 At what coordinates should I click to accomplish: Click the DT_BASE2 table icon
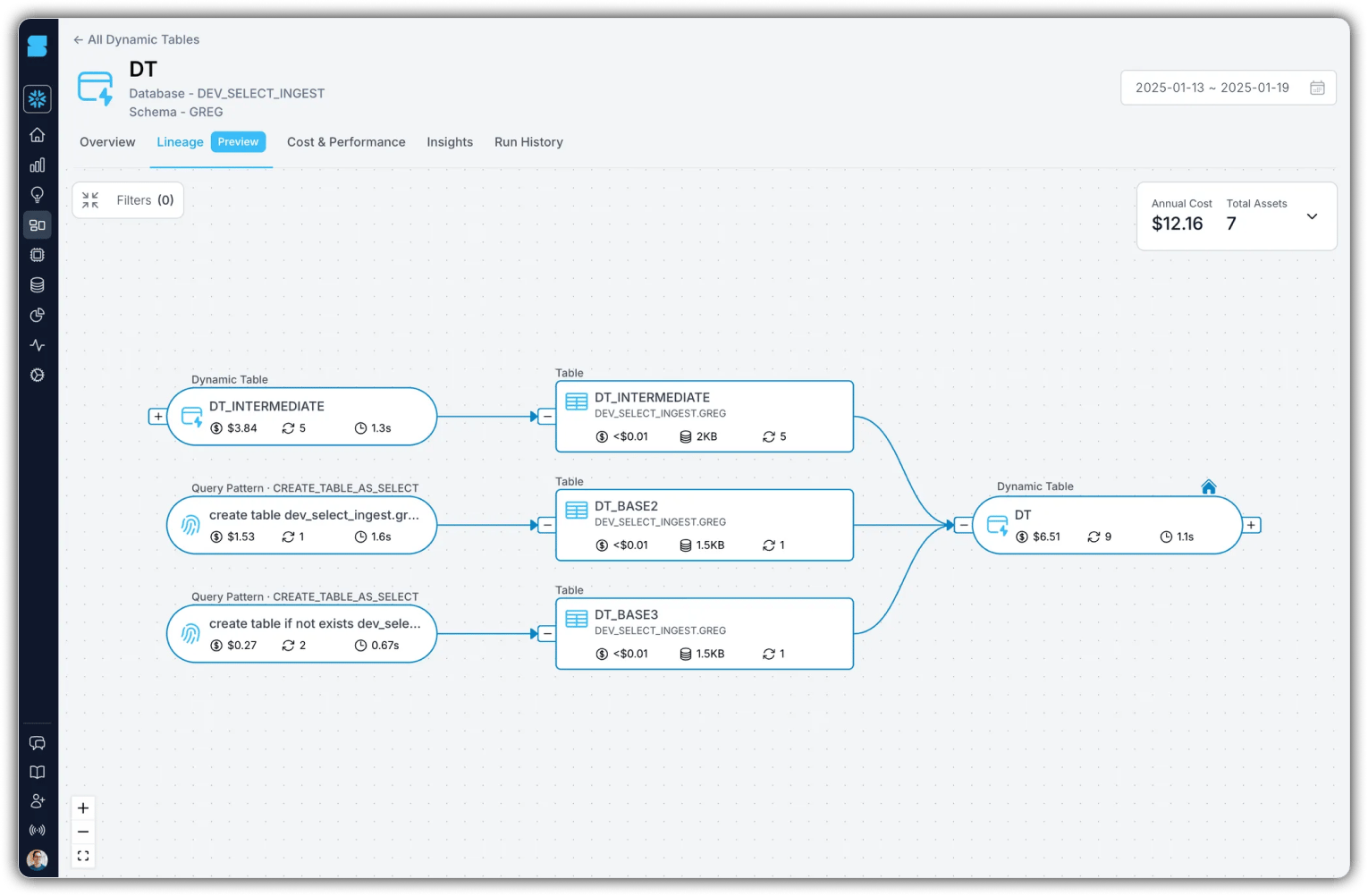click(577, 511)
